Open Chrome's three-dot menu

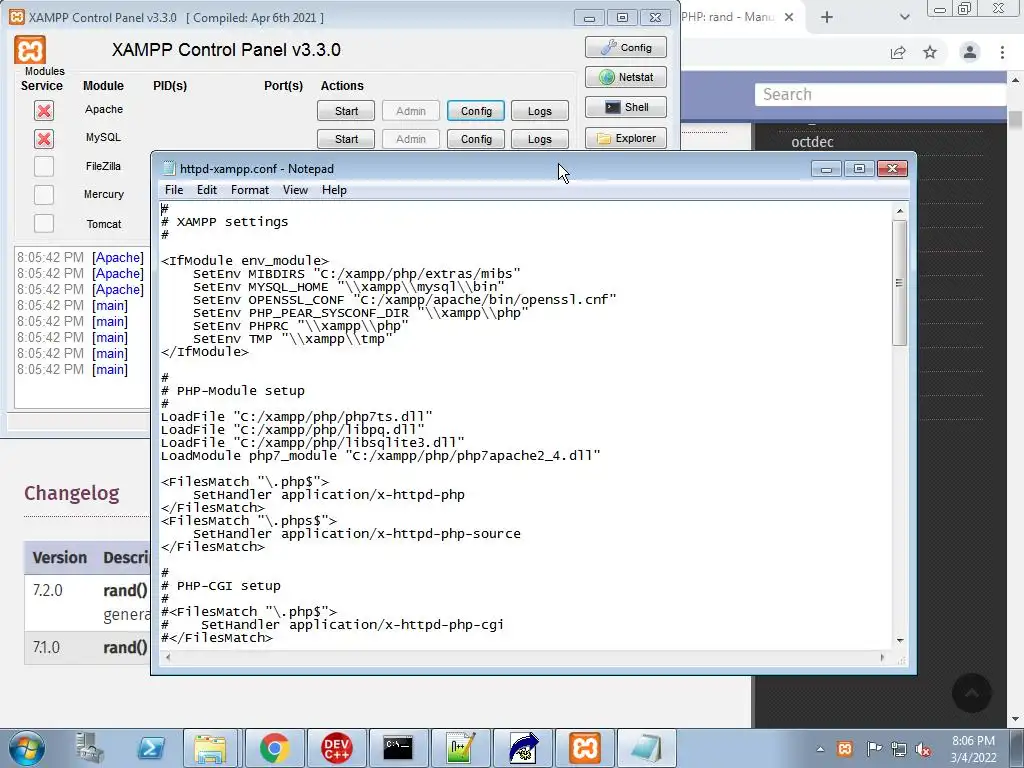(1002, 52)
